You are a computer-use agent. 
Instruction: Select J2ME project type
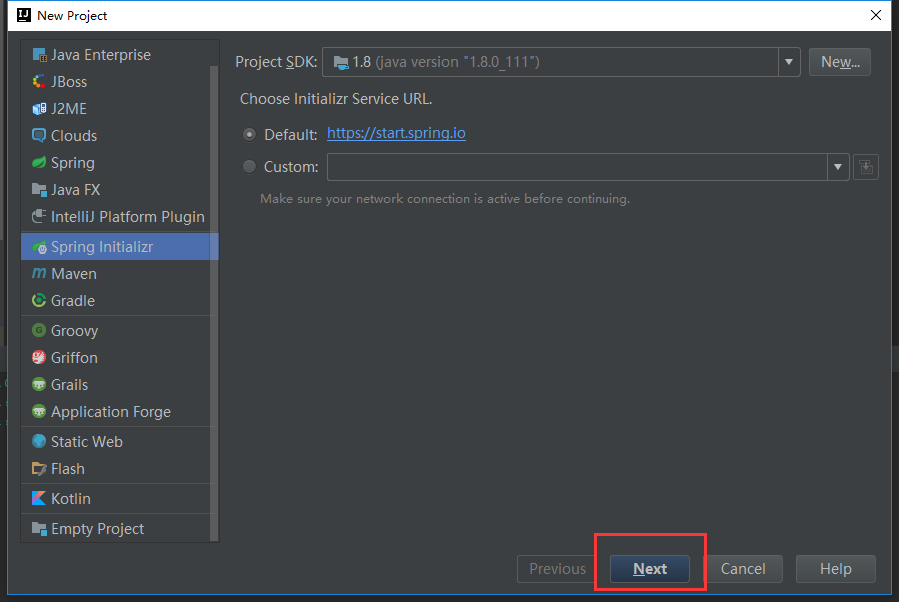(115, 109)
